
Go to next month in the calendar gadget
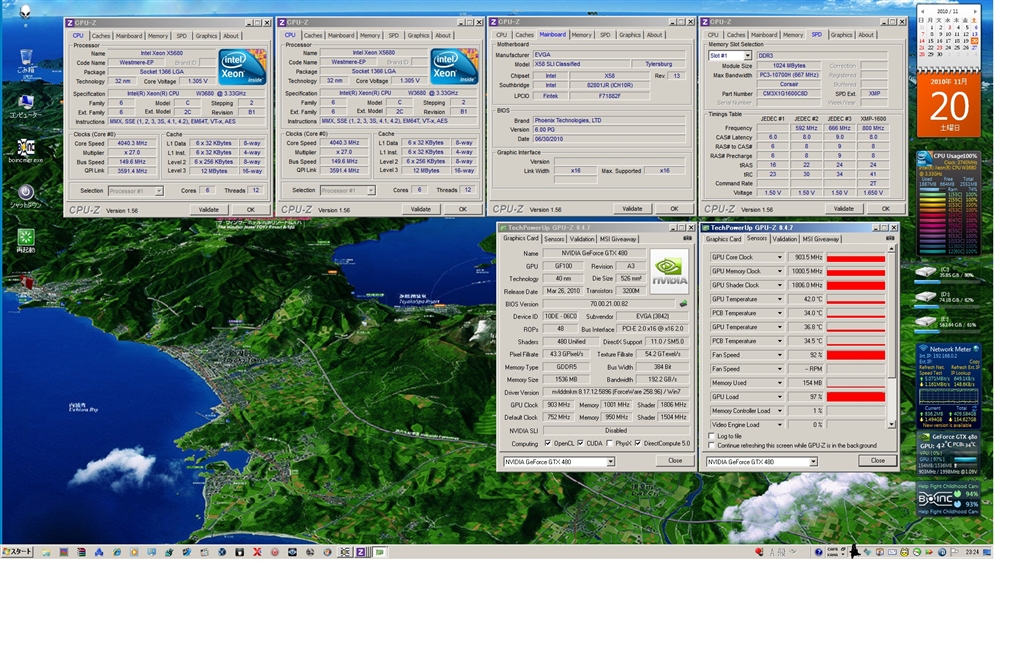point(975,11)
